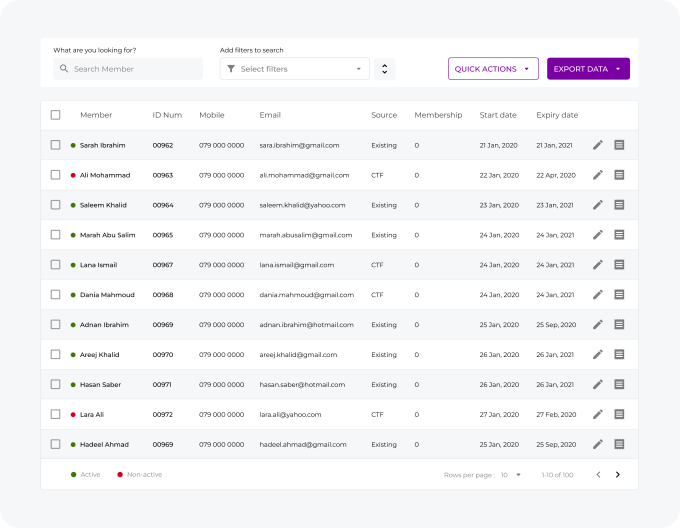The height and width of the screenshot is (528, 680).
Task: Sort by the Expiry date column header
Action: [557, 115]
